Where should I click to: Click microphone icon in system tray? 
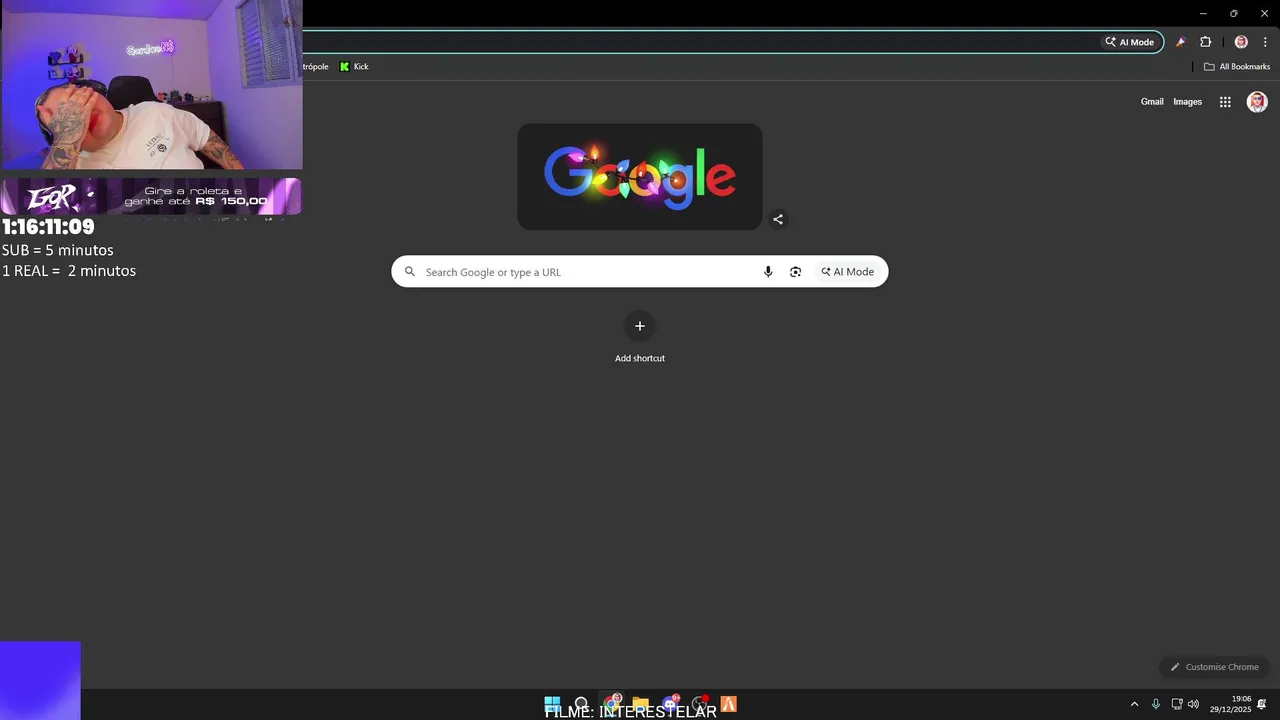click(x=1156, y=704)
